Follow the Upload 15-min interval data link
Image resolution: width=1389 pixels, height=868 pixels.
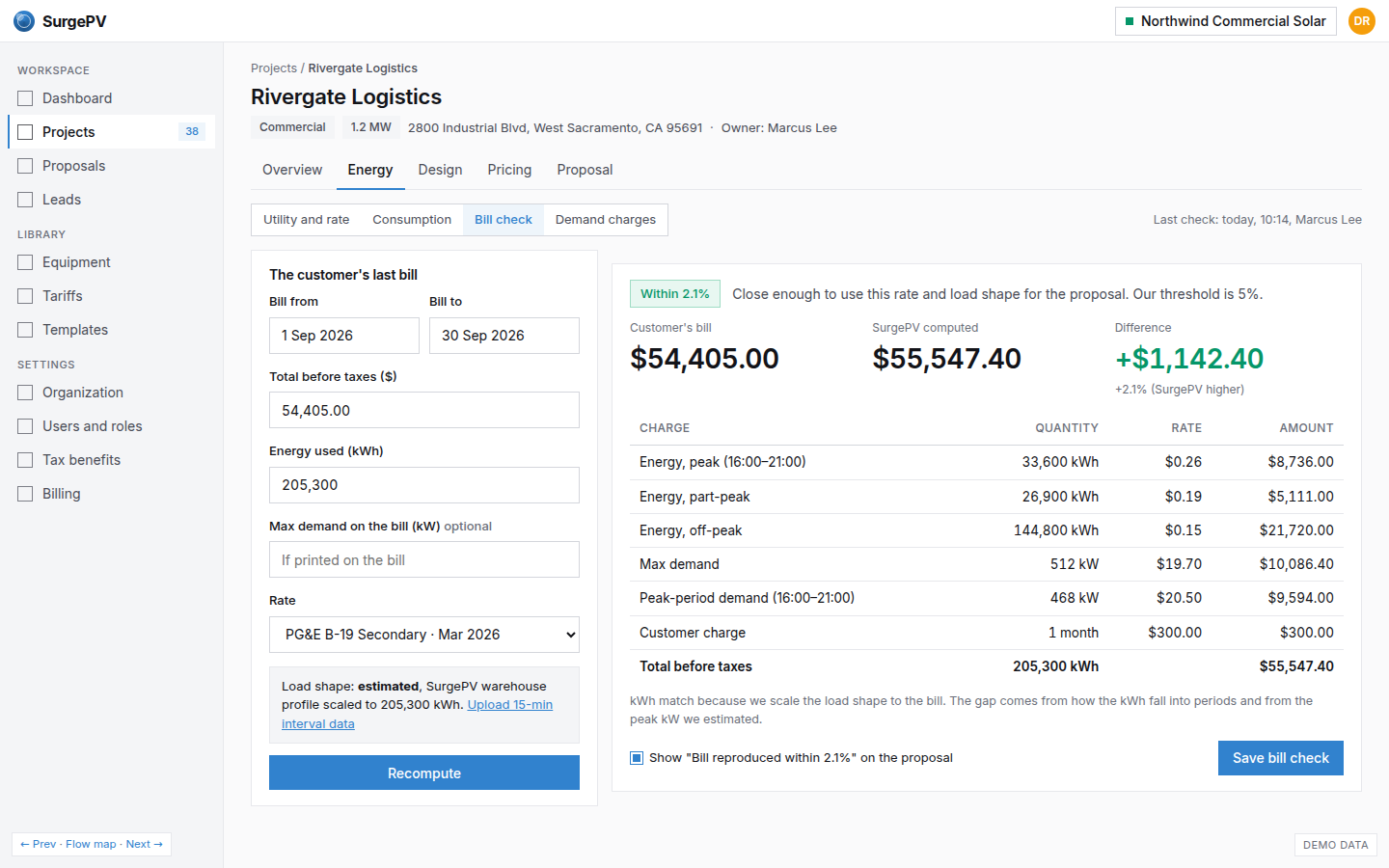510,705
